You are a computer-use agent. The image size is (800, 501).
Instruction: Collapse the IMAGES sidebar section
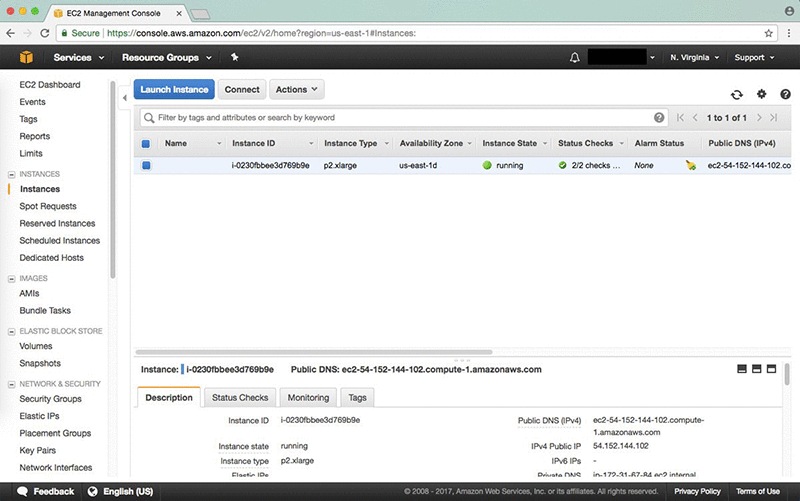tap(11, 279)
